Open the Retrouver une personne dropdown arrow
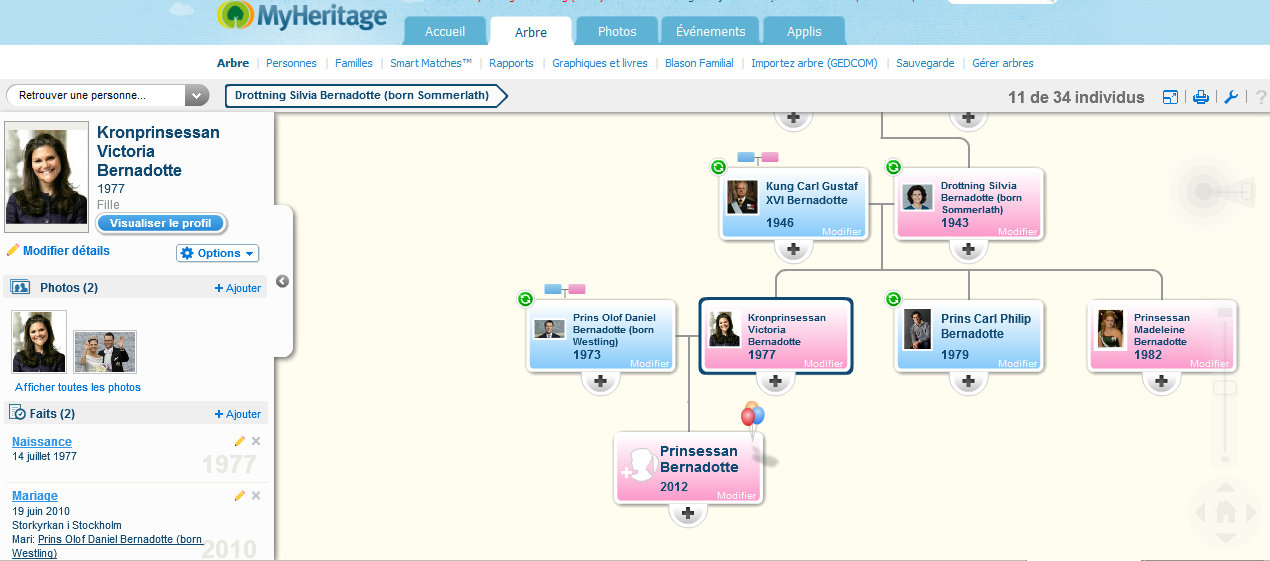The height and width of the screenshot is (561, 1270). pos(197,96)
